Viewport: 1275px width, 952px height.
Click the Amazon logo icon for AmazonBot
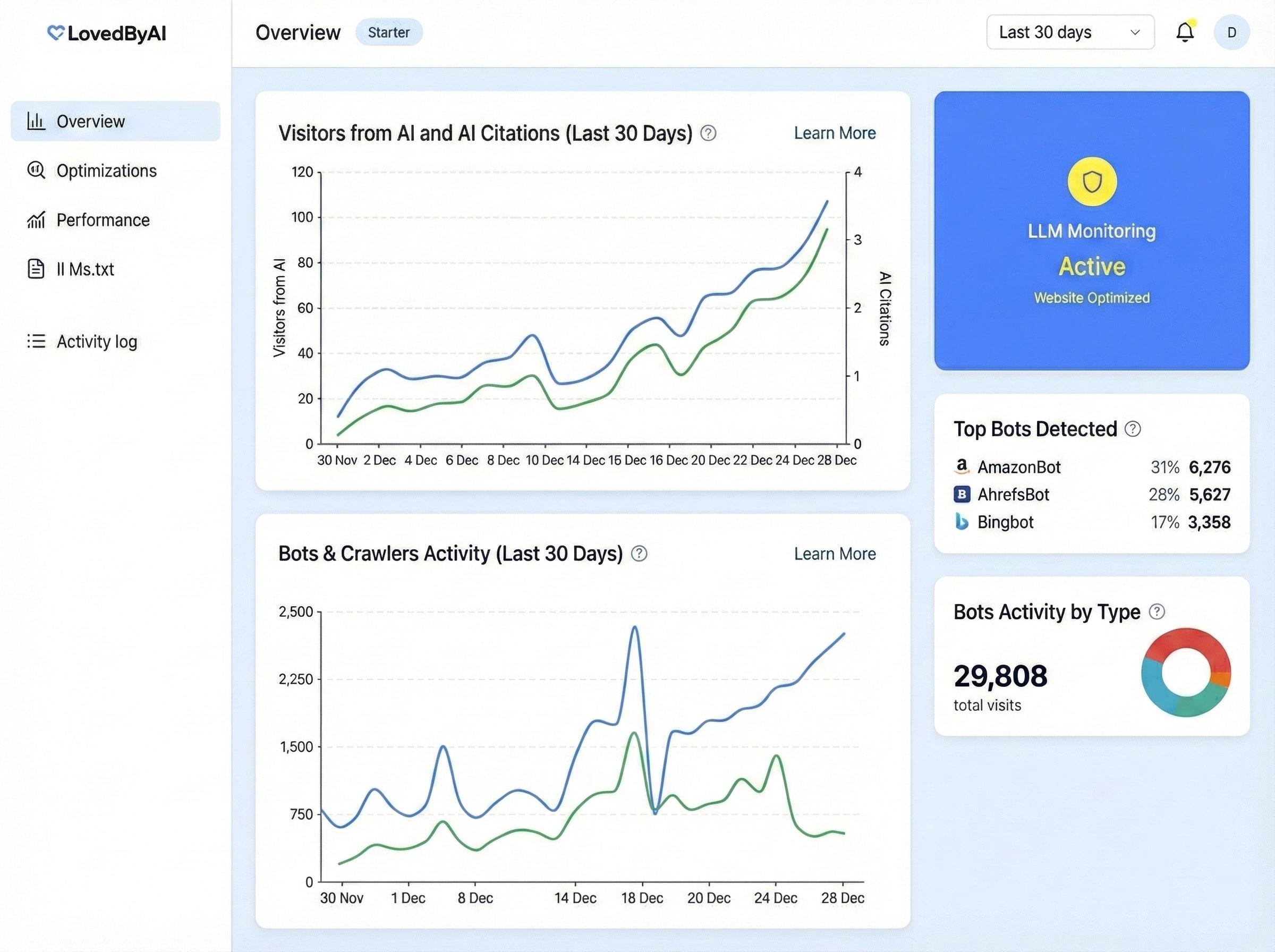(x=962, y=467)
